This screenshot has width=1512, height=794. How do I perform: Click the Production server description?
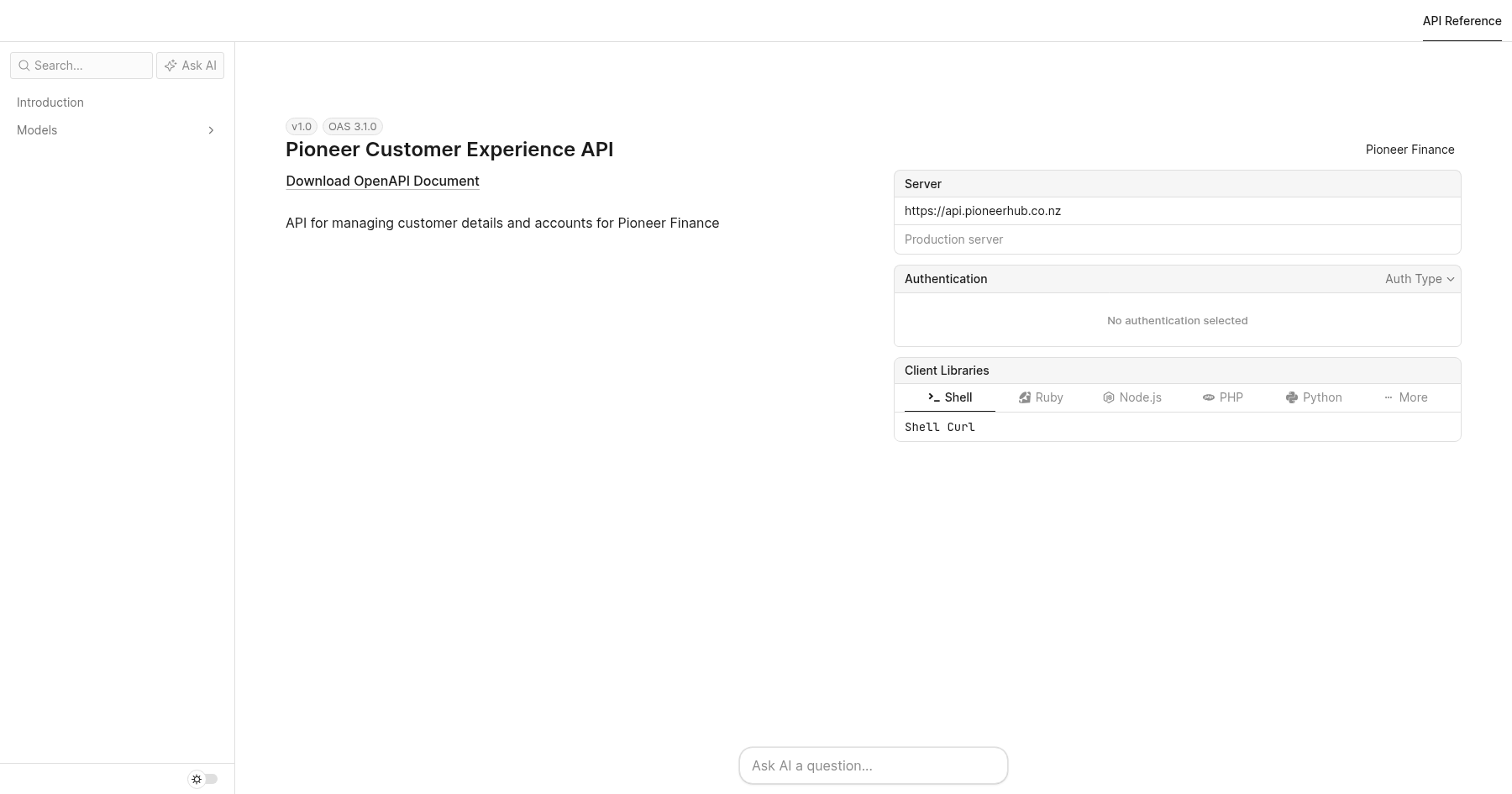(x=953, y=239)
